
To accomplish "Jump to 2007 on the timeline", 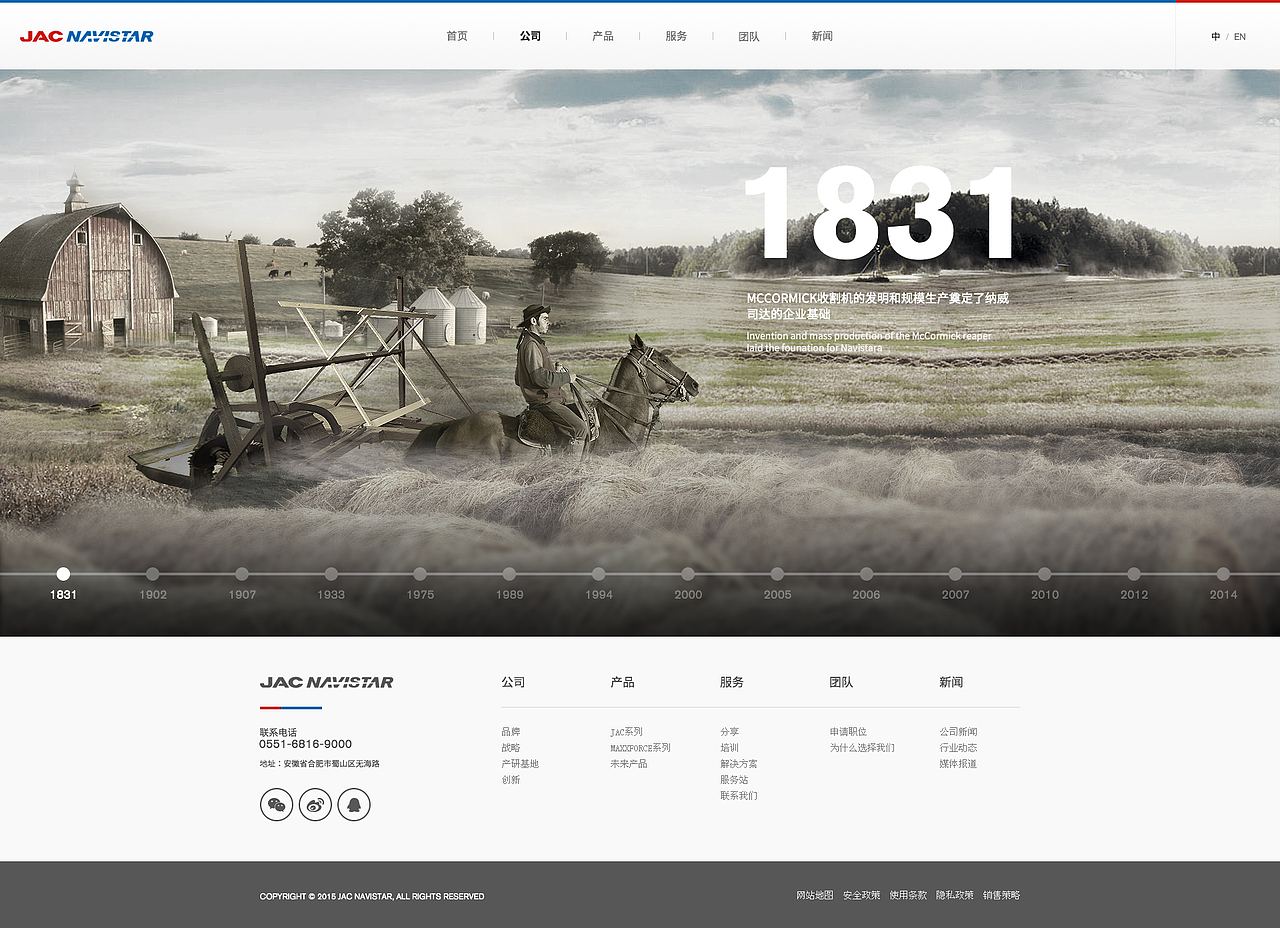I will tap(955, 574).
